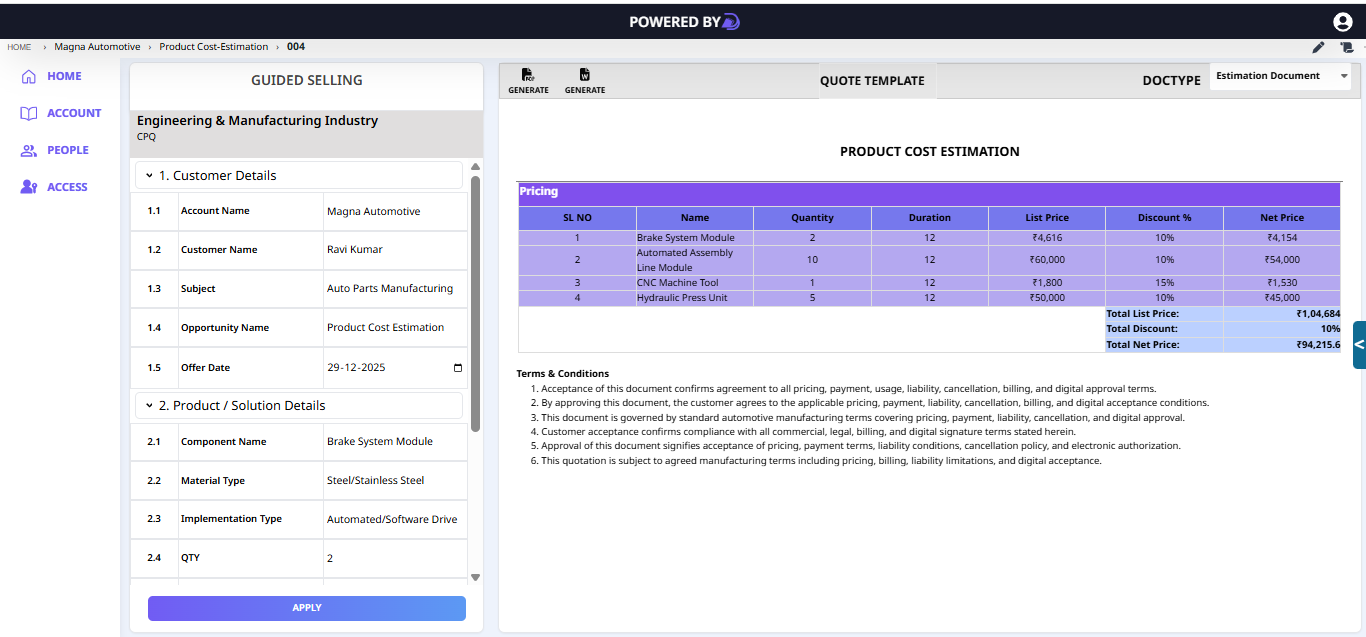The width and height of the screenshot is (1366, 637).
Task: Go to HOME in the breadcrumb
Action: click(x=19, y=47)
